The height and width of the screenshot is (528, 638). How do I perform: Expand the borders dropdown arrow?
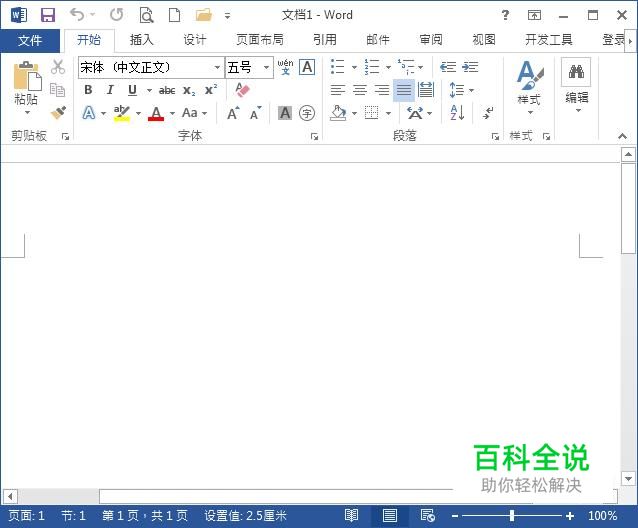[389, 113]
